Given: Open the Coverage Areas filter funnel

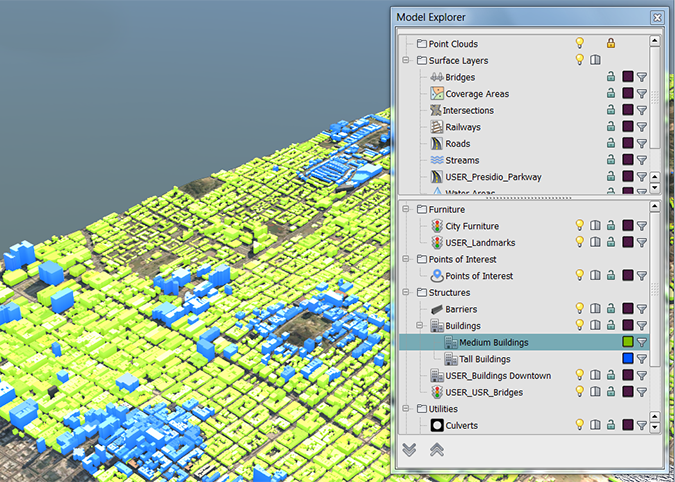Looking at the screenshot, I should [642, 93].
